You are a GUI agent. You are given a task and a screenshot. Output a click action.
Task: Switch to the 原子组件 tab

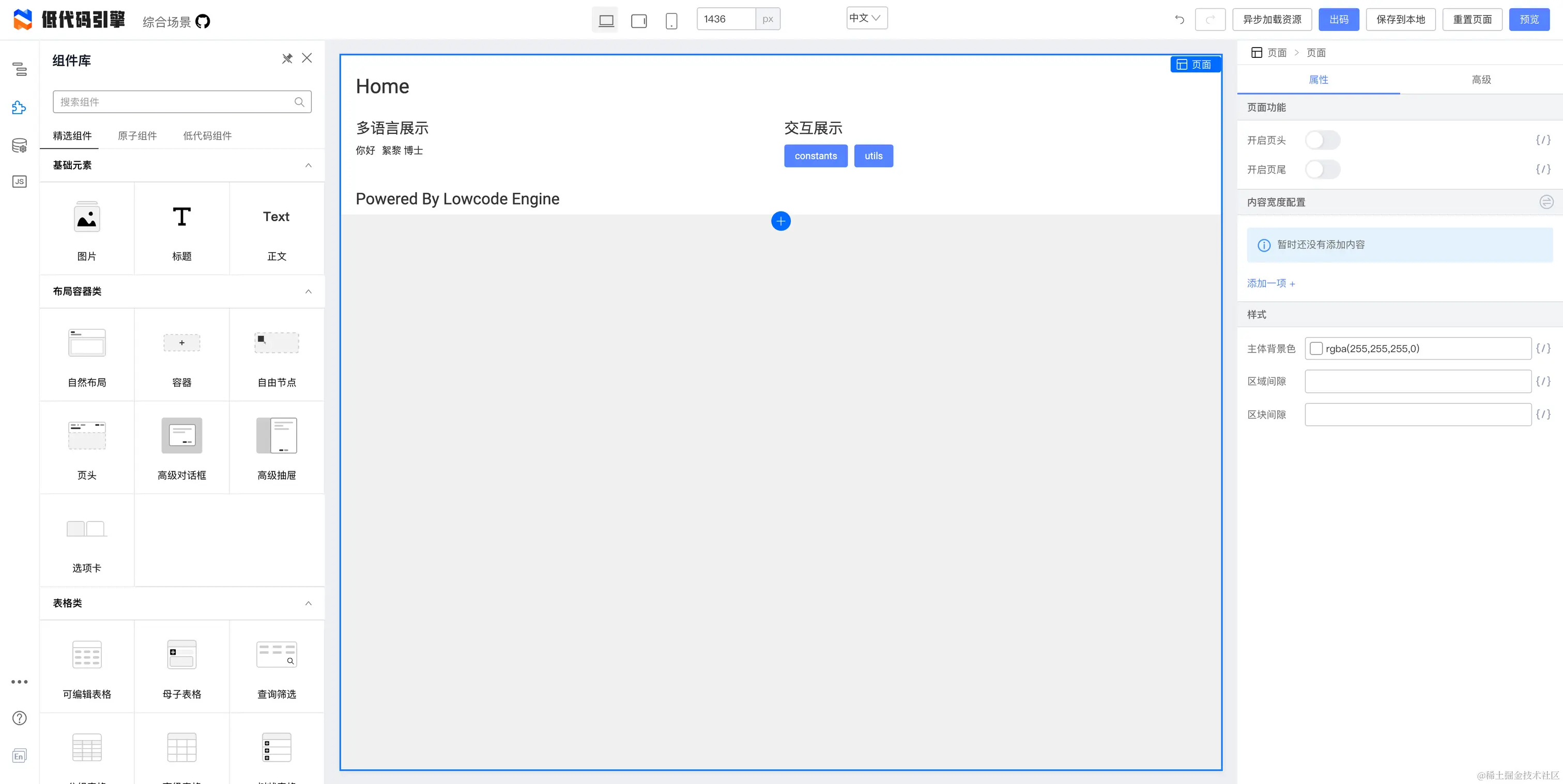[137, 136]
